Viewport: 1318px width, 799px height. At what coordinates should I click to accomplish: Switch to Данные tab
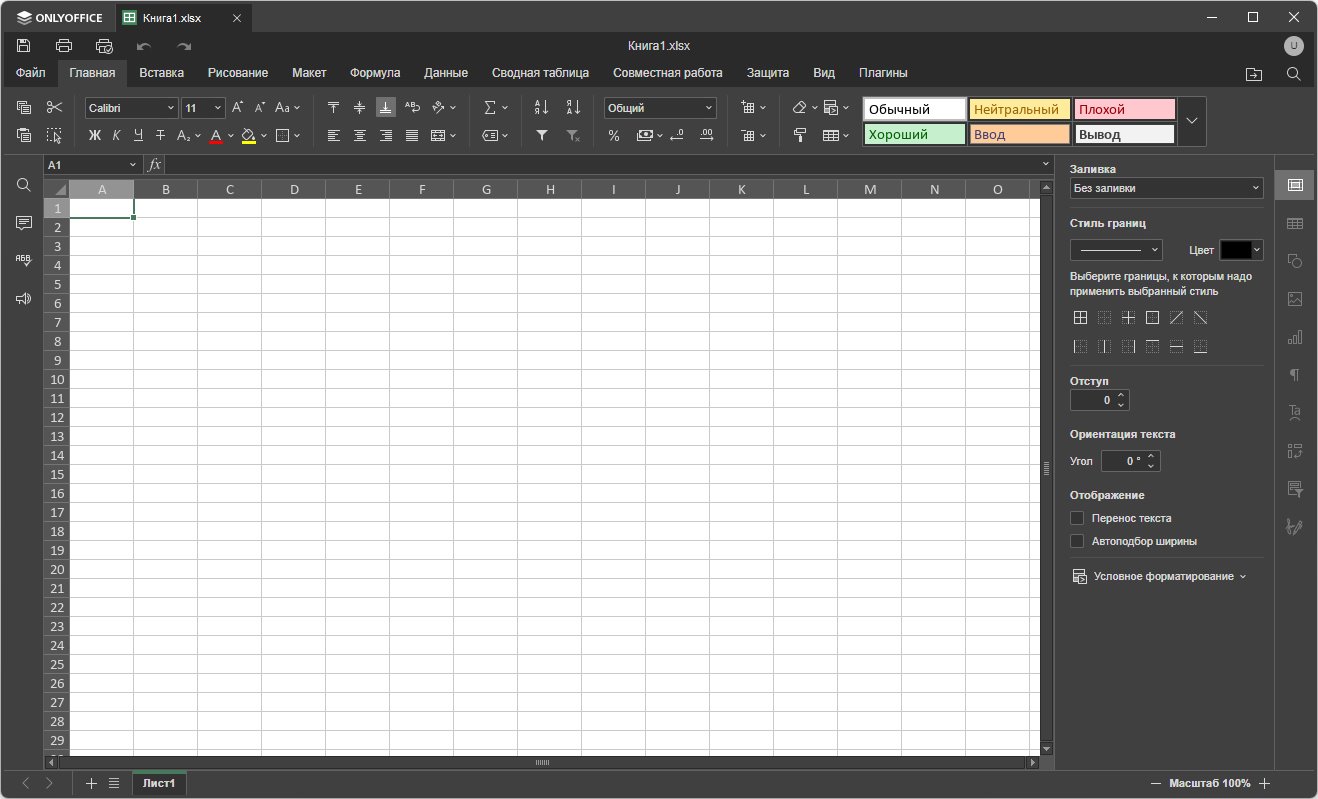click(x=446, y=73)
